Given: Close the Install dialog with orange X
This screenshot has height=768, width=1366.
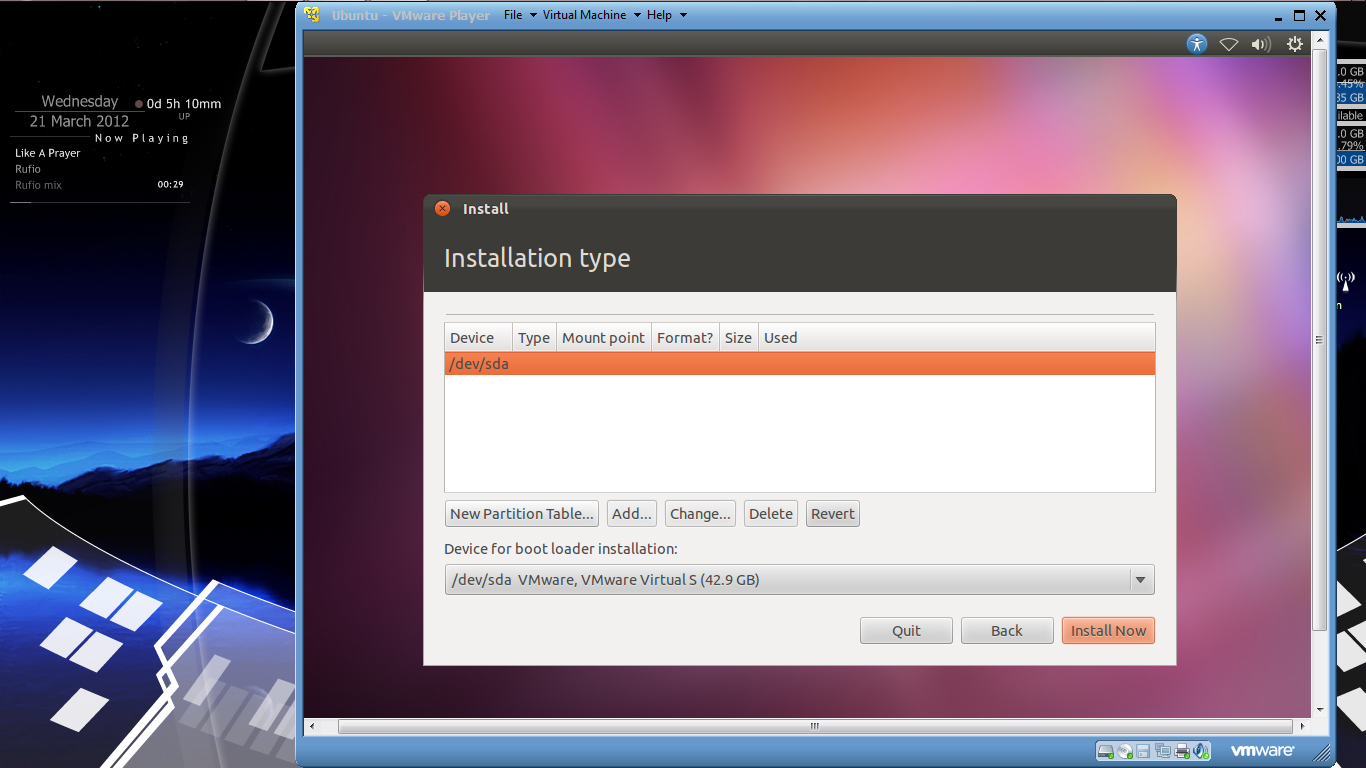Looking at the screenshot, I should pyautogui.click(x=443, y=209).
